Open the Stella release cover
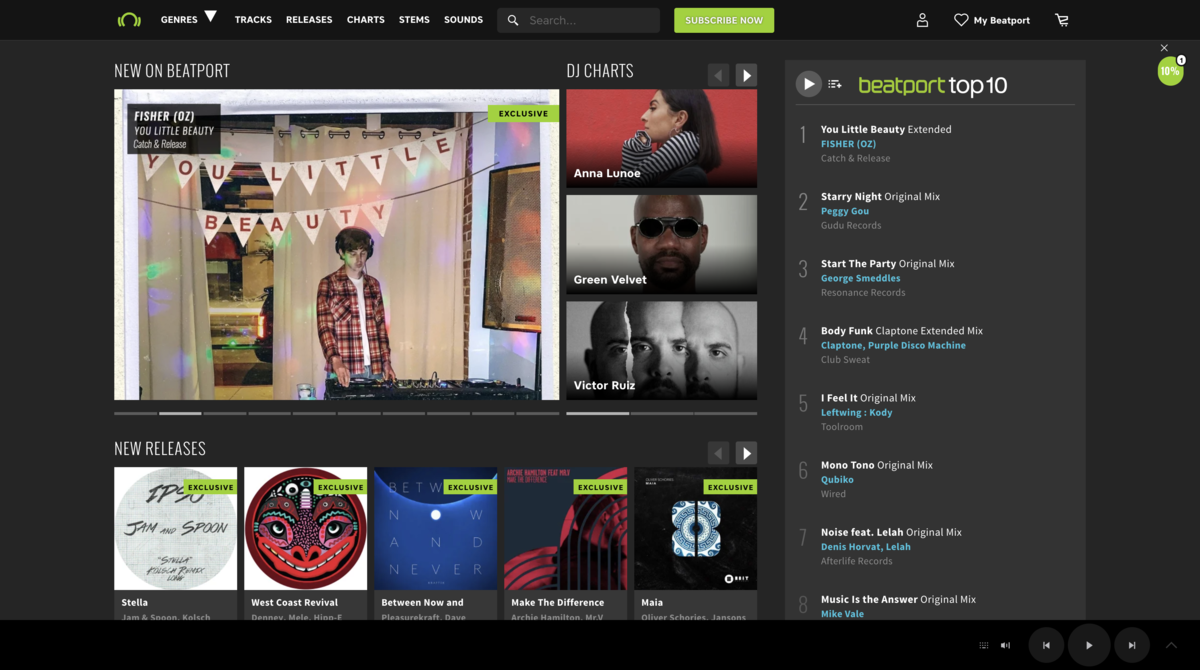The height and width of the screenshot is (670, 1200). tap(175, 529)
